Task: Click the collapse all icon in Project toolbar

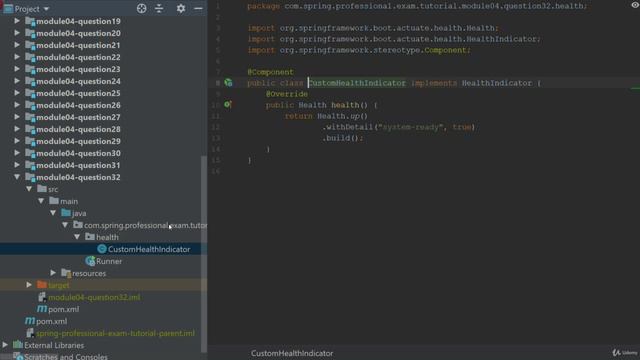Action: pyautogui.click(x=159, y=9)
